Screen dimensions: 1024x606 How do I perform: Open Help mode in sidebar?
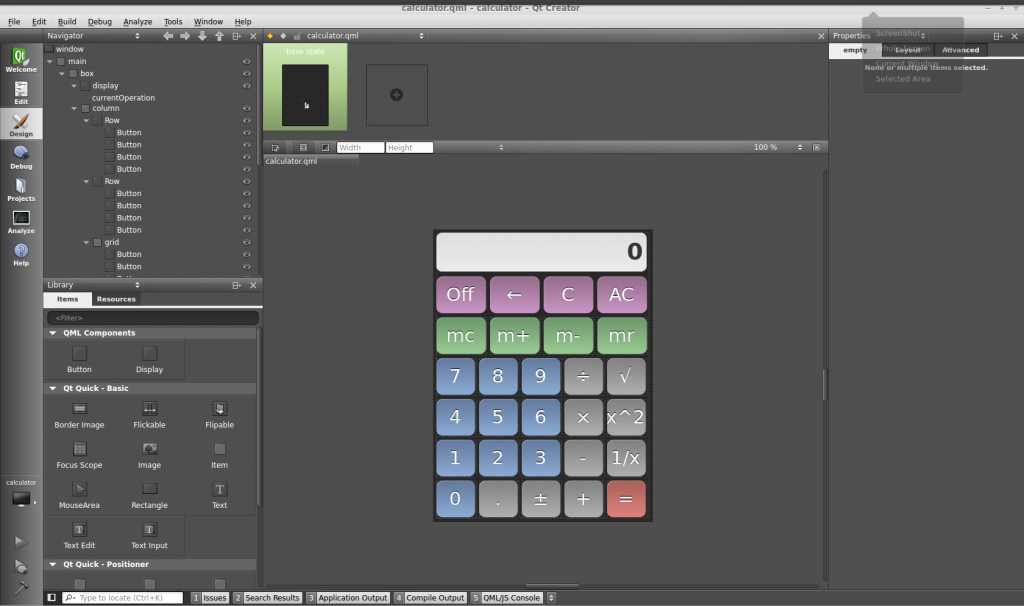click(21, 254)
